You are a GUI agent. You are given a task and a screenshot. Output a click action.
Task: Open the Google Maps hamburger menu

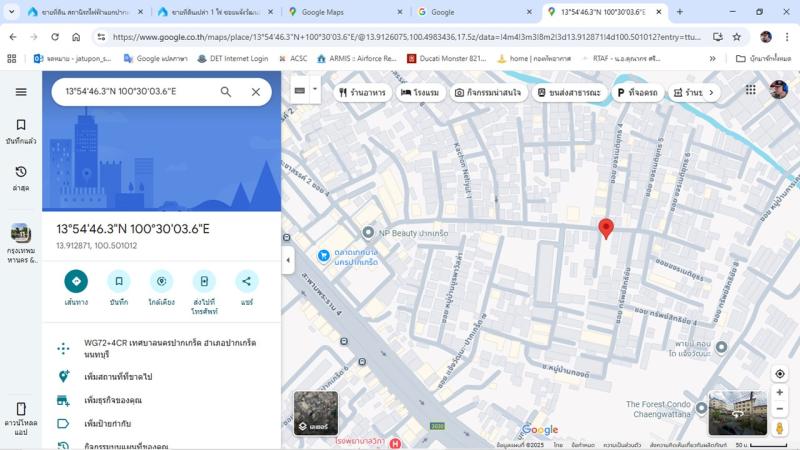point(21,92)
